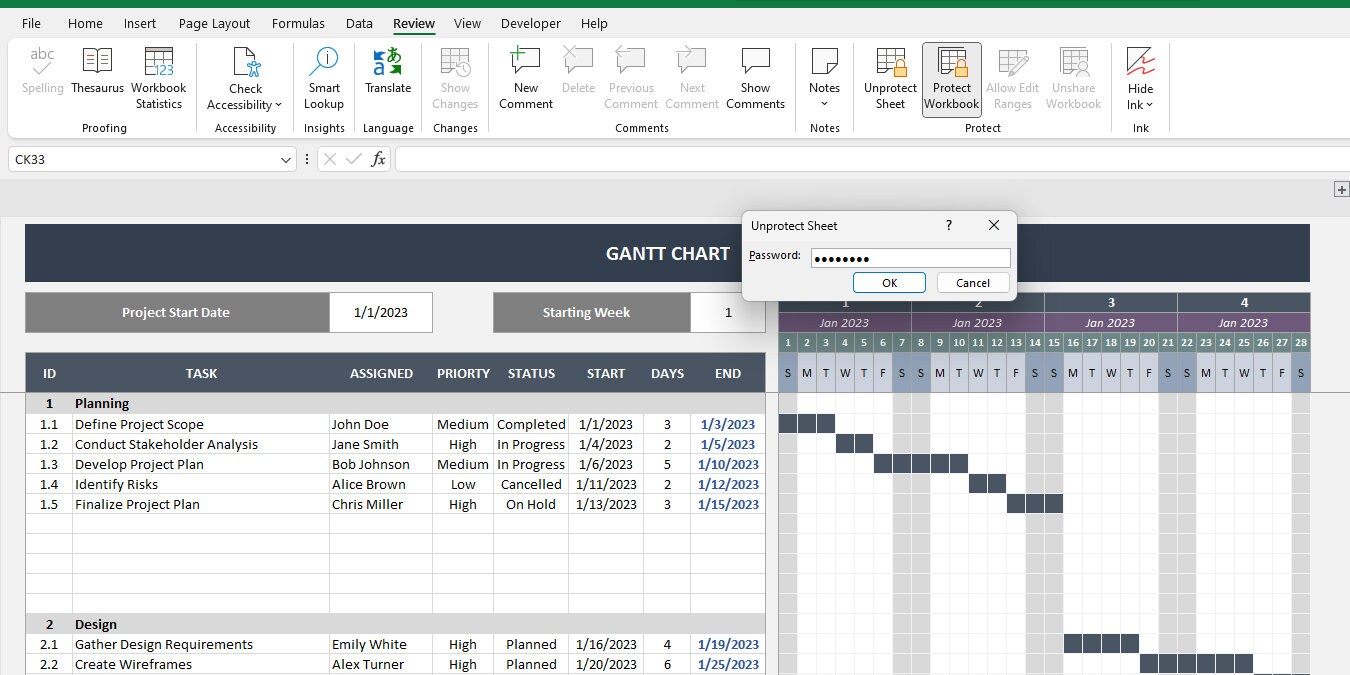Open the Translate tool
This screenshot has height=675, width=1350.
(x=387, y=75)
